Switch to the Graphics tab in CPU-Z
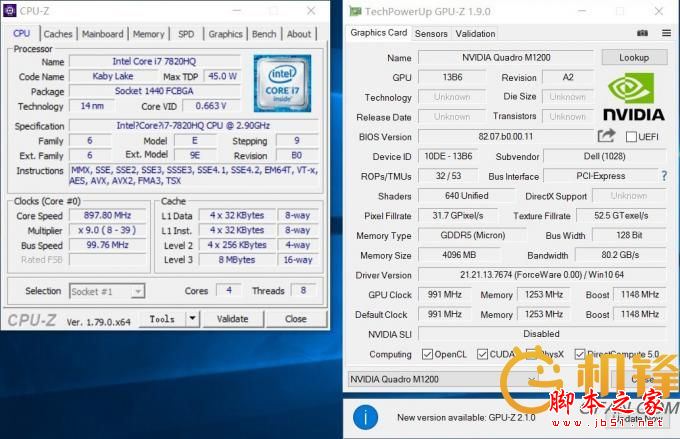Viewport: 680px width, 439px height. (x=226, y=34)
